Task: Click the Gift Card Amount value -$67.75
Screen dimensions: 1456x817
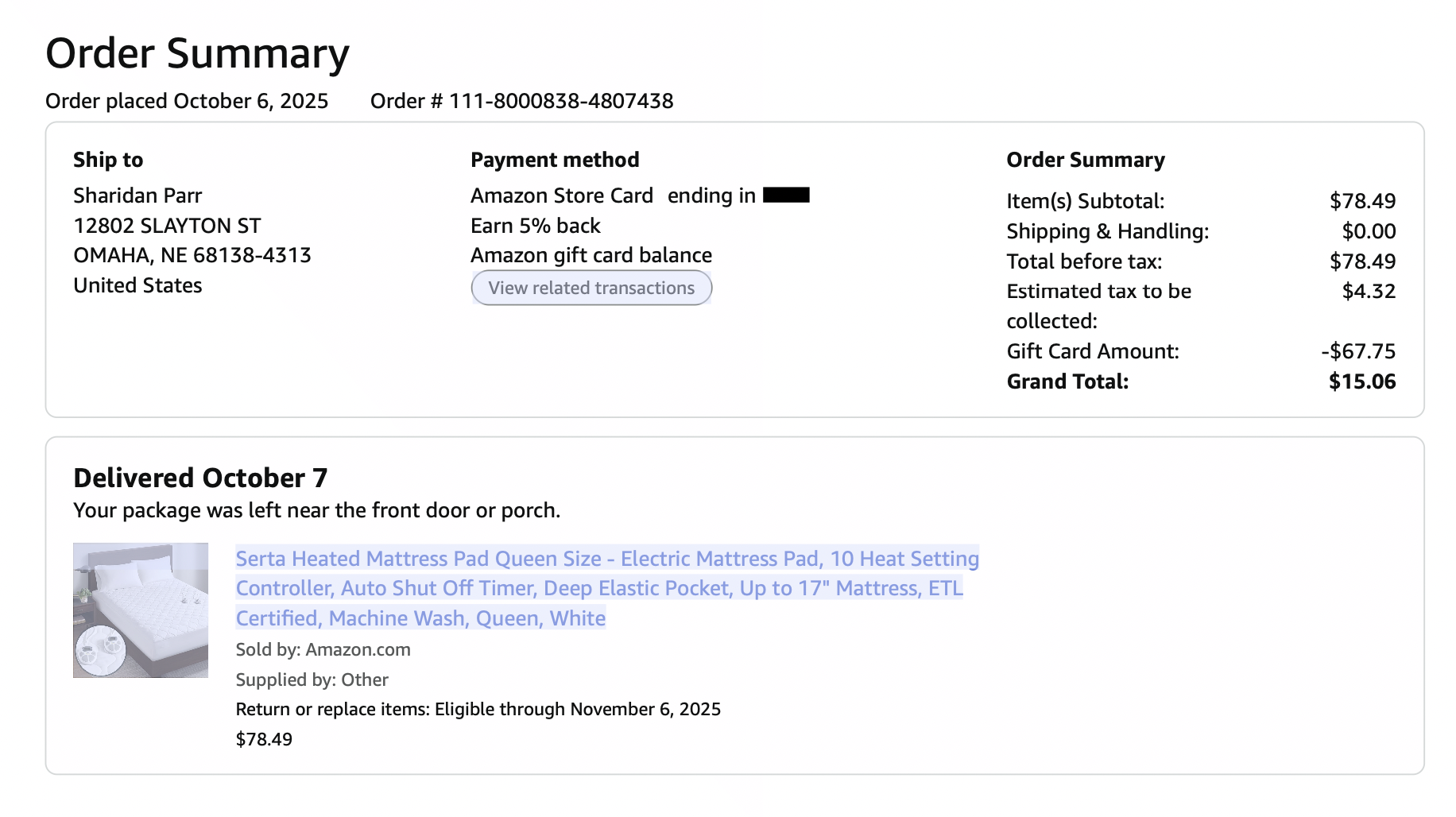Action: [x=1358, y=351]
